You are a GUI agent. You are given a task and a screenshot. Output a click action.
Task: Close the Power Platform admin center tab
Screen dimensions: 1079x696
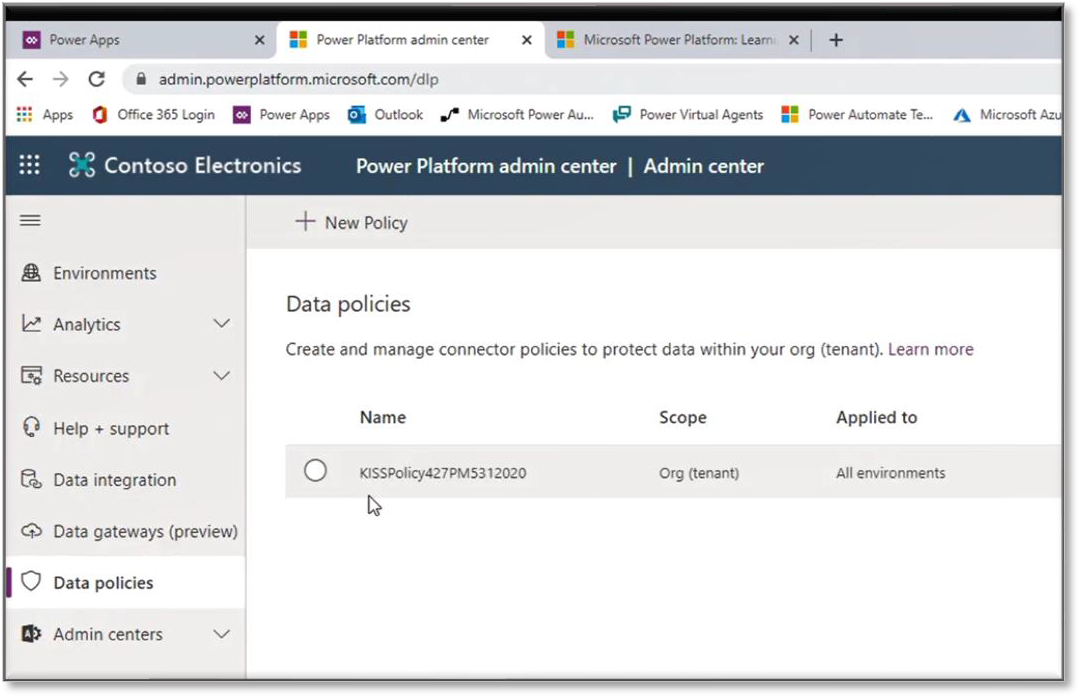(x=526, y=40)
